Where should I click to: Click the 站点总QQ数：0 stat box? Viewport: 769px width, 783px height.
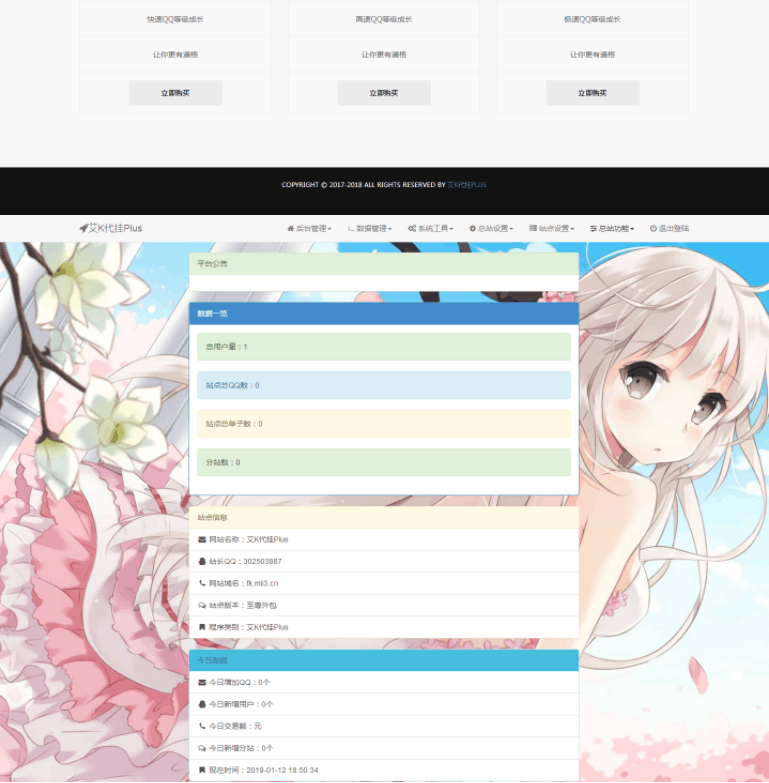384,385
